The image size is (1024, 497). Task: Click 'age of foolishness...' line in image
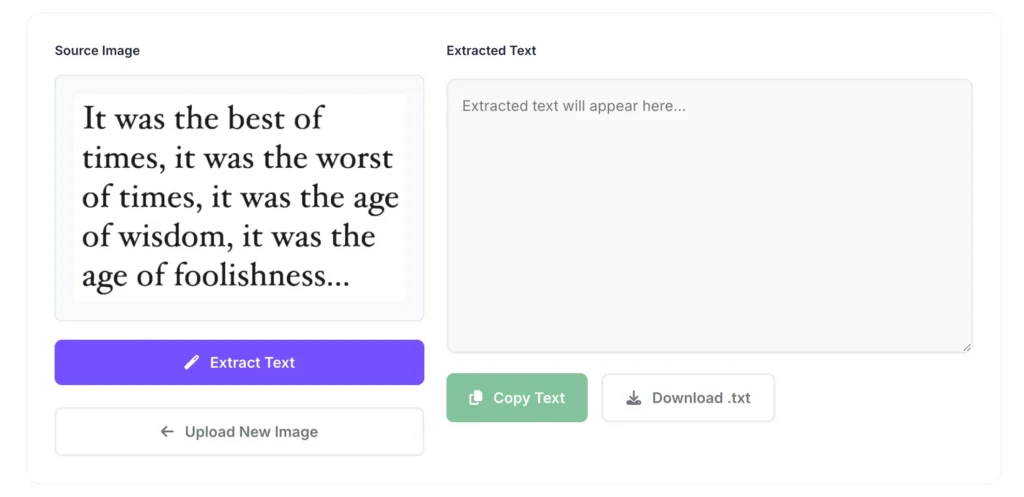tap(215, 276)
